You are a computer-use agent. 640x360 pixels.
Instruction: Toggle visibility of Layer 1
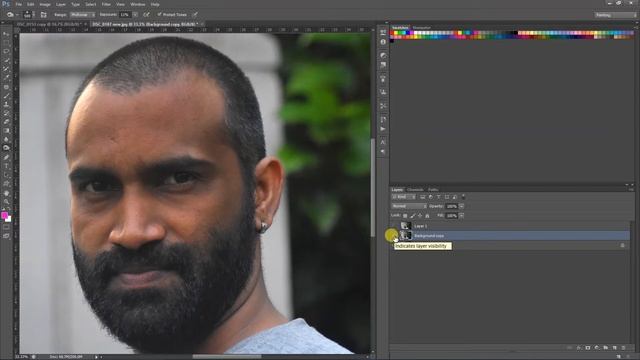[x=394, y=226]
